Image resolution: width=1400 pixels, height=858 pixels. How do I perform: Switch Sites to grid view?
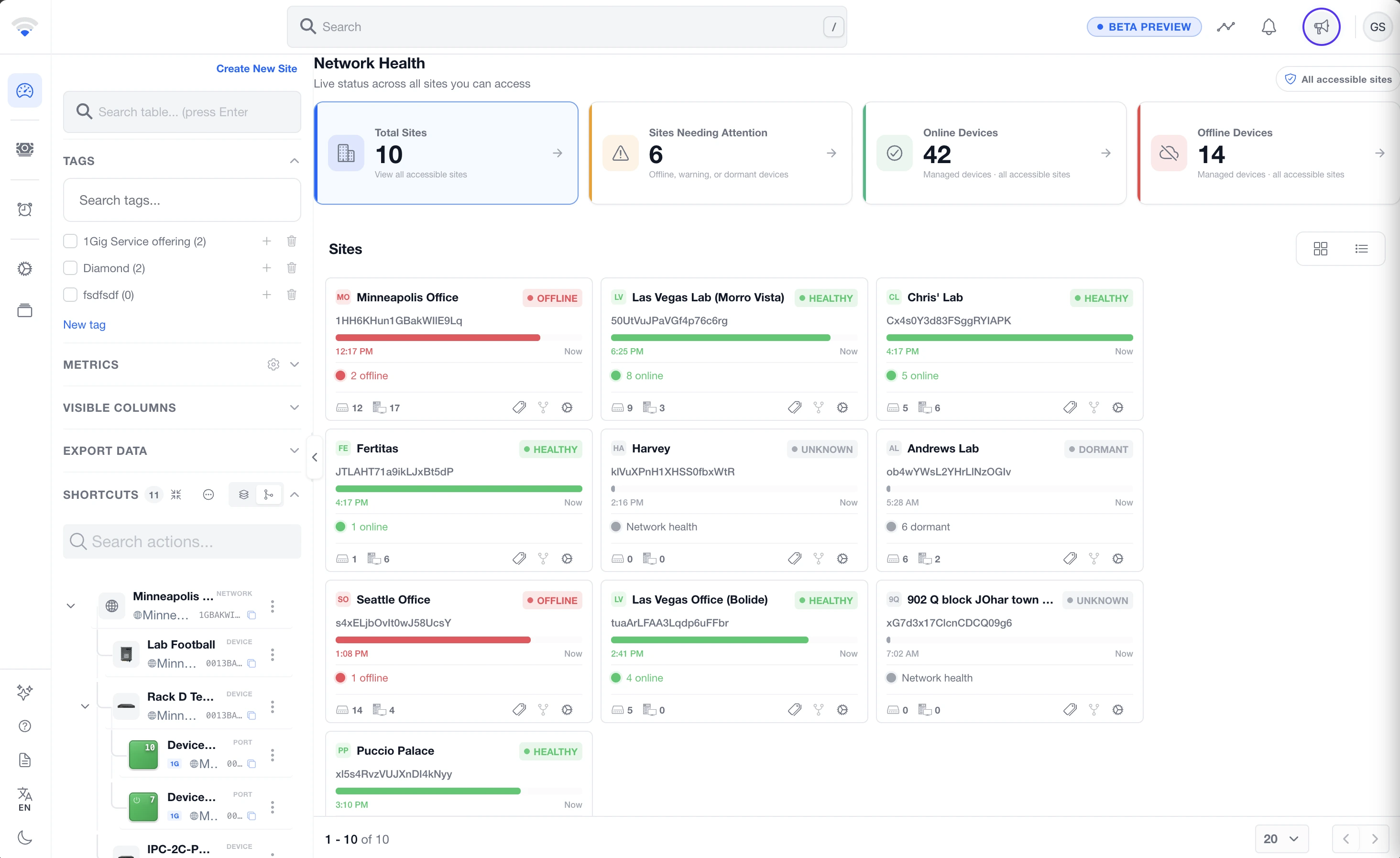point(1321,249)
